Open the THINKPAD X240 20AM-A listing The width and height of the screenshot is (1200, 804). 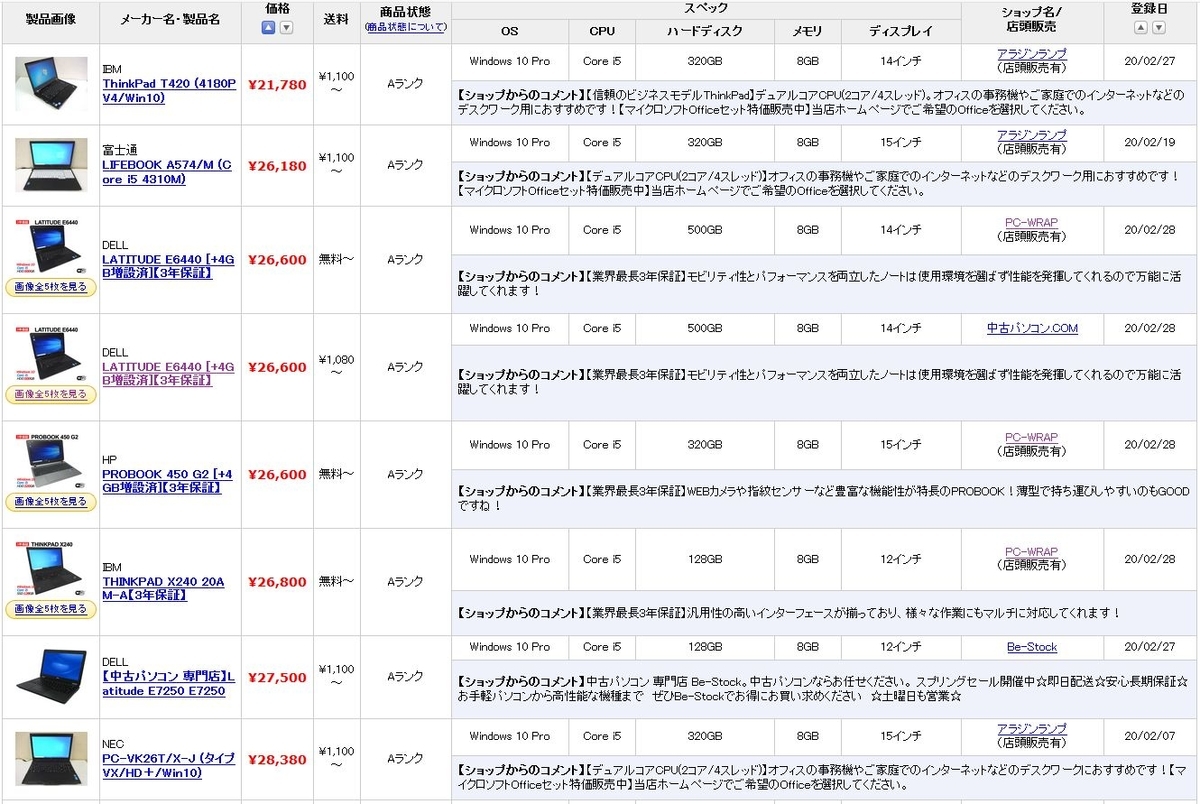click(x=166, y=588)
